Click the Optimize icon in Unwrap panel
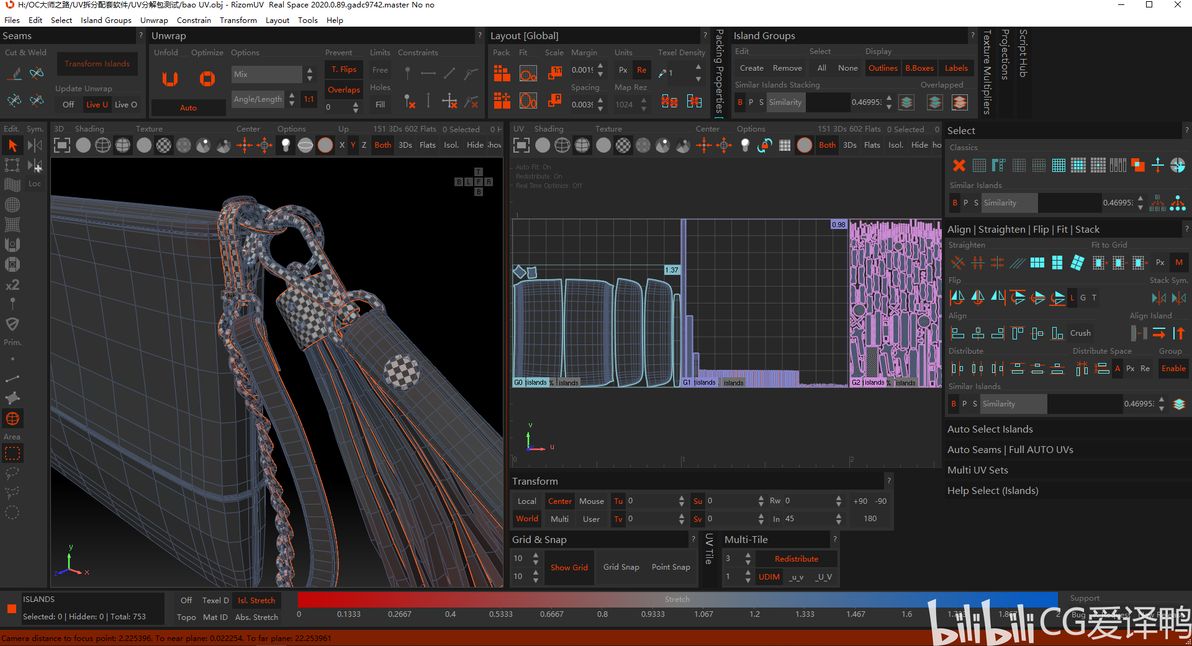 point(207,78)
